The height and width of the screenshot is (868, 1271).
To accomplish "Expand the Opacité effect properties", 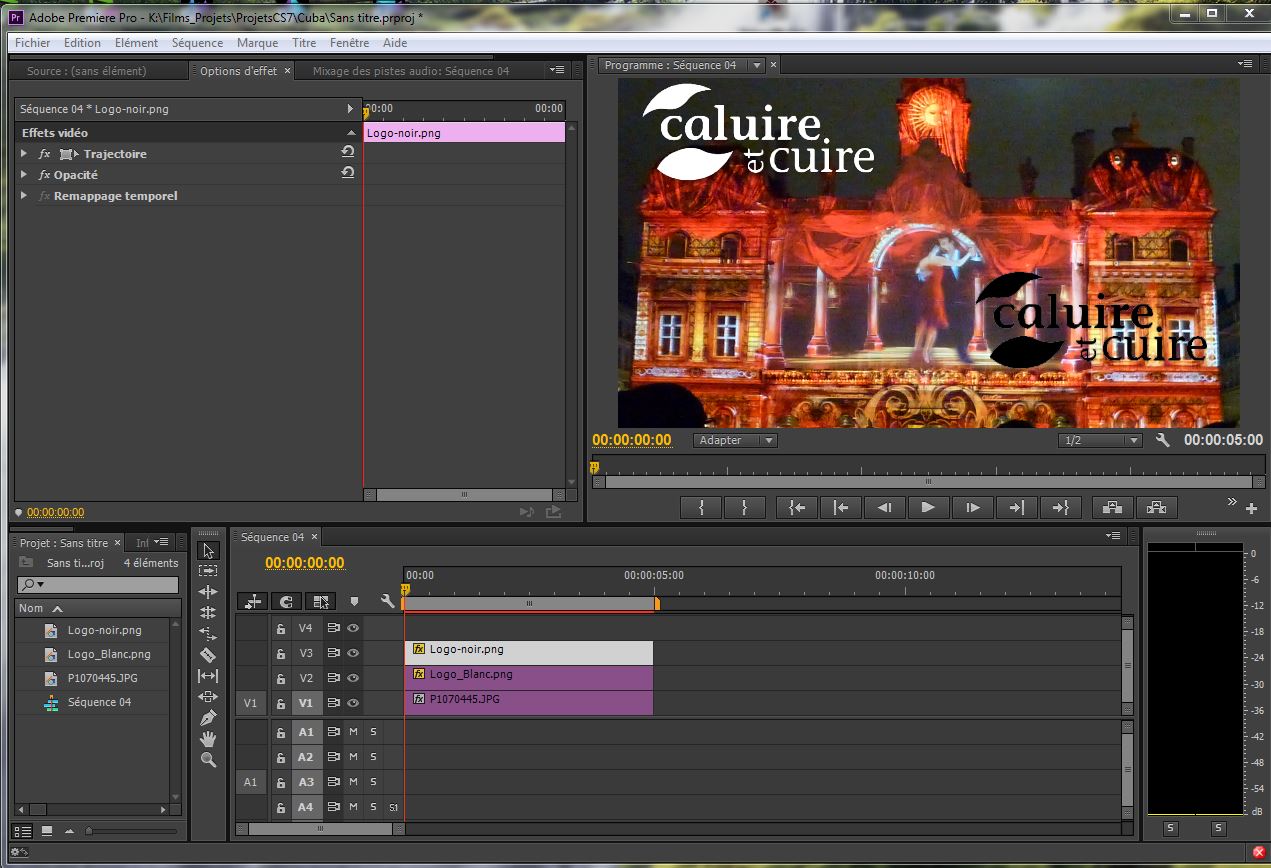I will click(x=24, y=175).
